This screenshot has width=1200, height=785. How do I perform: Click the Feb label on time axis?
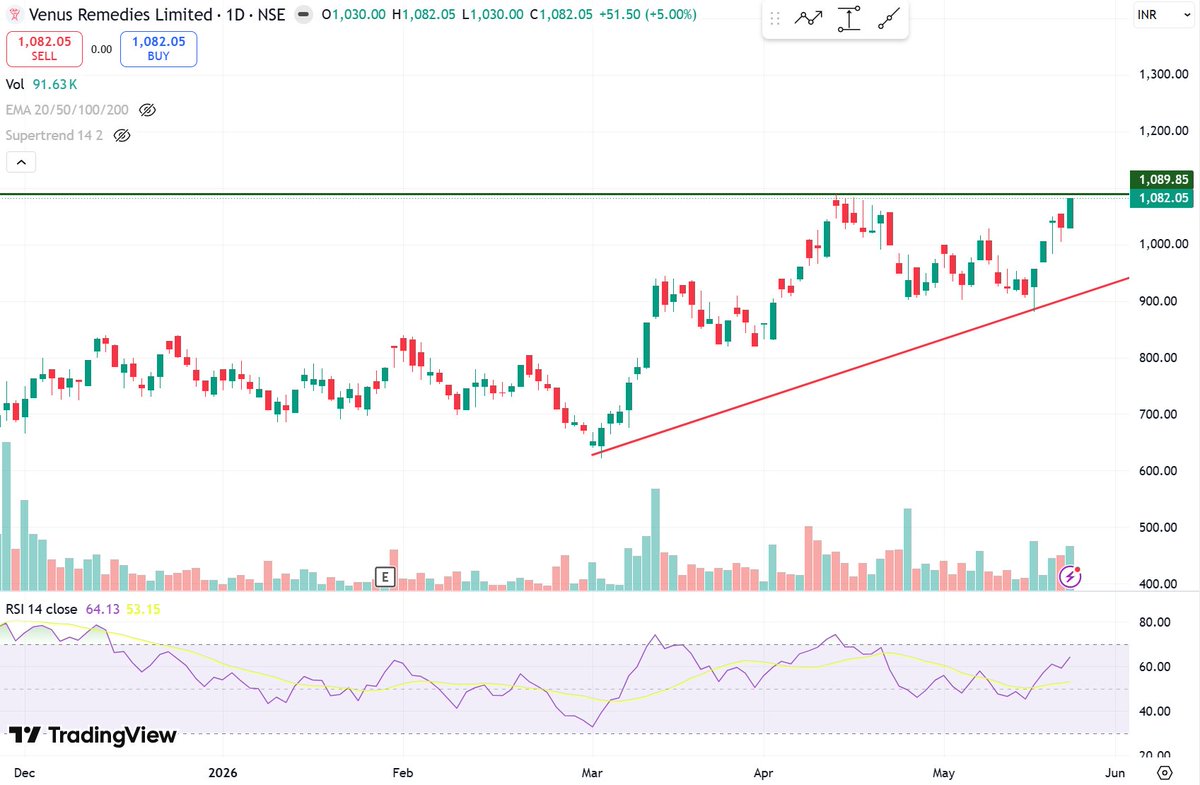click(x=403, y=772)
